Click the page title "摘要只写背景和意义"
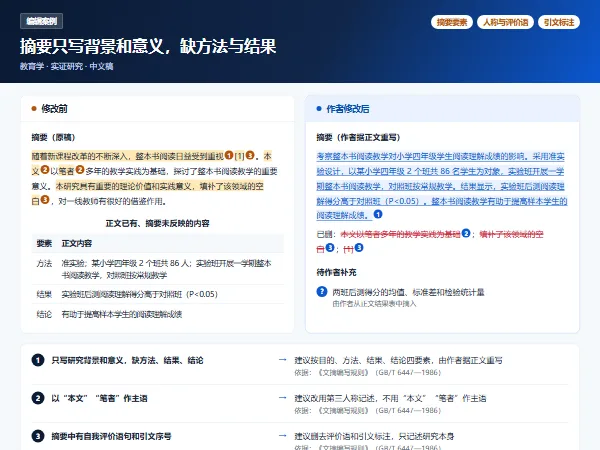Screen dimensions: 600x450 (x=148, y=46)
